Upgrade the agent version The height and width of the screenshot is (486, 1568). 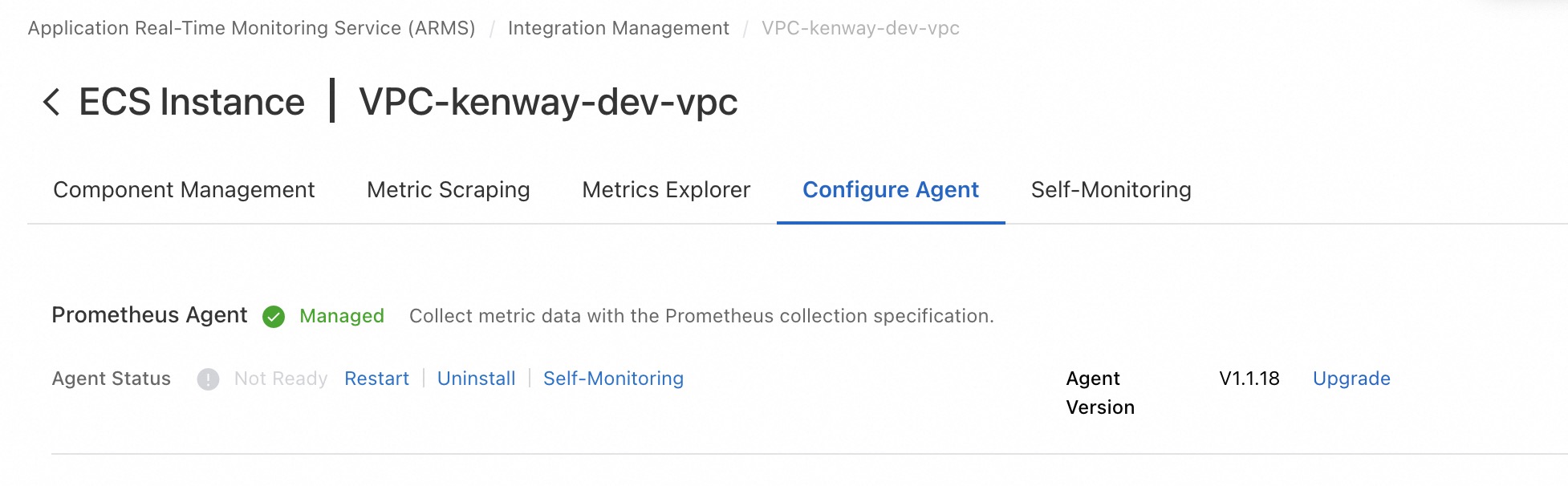click(x=1351, y=379)
